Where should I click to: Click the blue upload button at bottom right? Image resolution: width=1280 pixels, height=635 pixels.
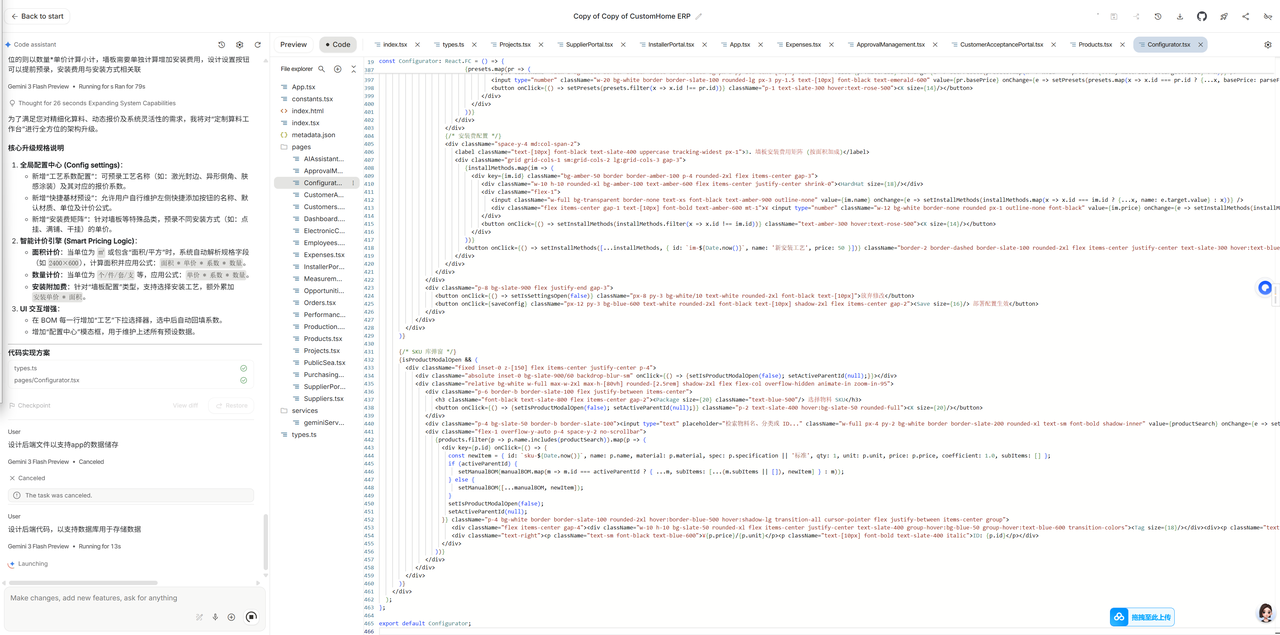[x=1142, y=617]
